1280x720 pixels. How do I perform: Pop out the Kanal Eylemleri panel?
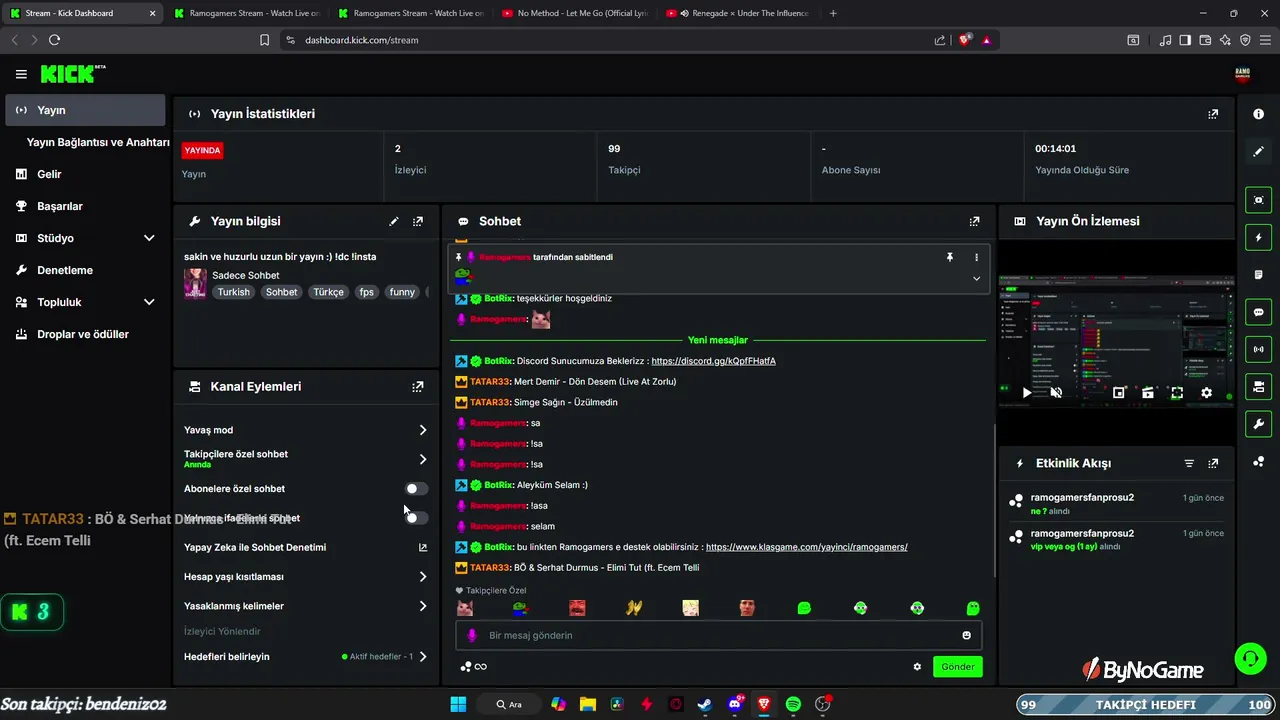point(418,386)
